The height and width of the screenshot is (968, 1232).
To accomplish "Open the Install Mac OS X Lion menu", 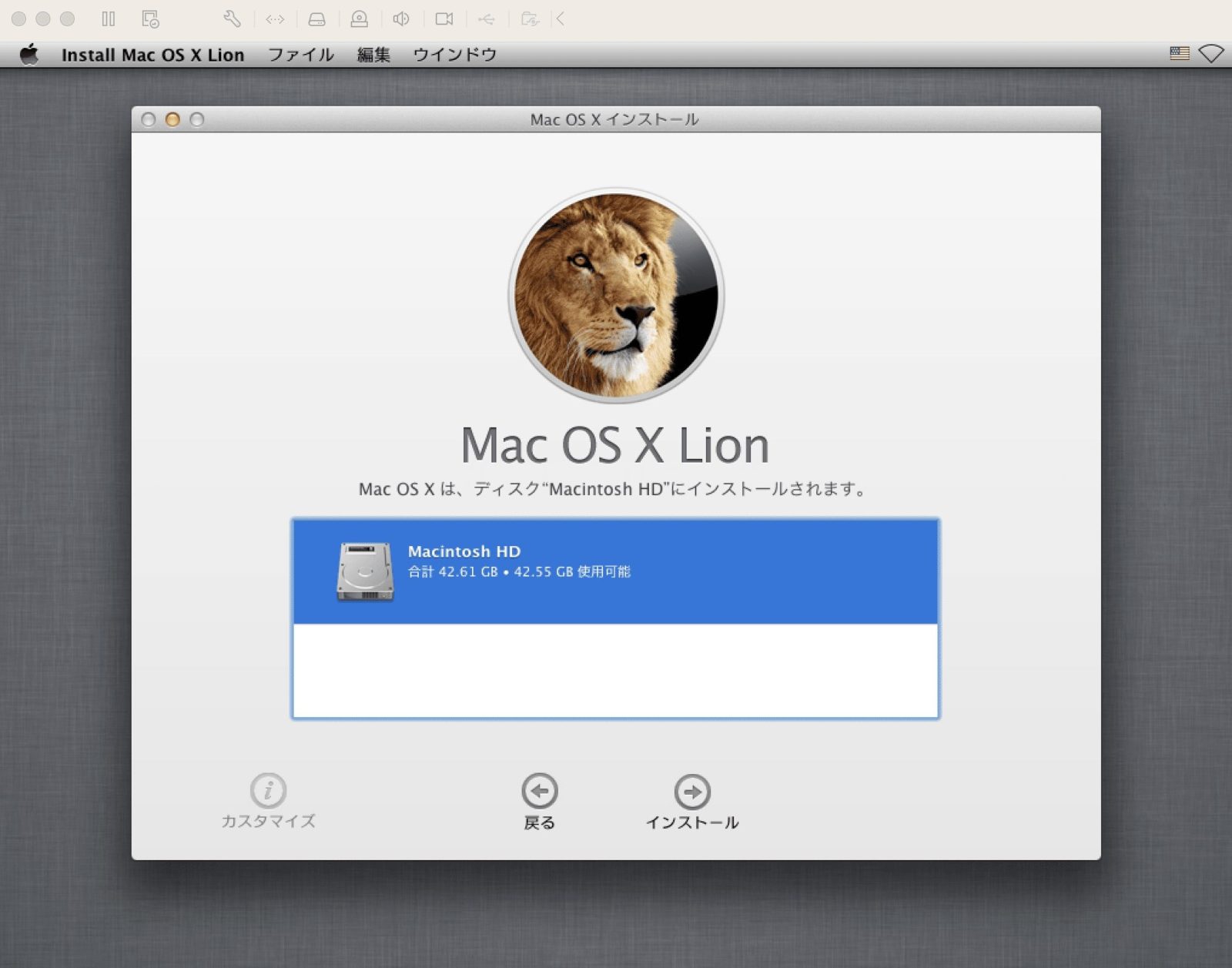I will pyautogui.click(x=152, y=55).
